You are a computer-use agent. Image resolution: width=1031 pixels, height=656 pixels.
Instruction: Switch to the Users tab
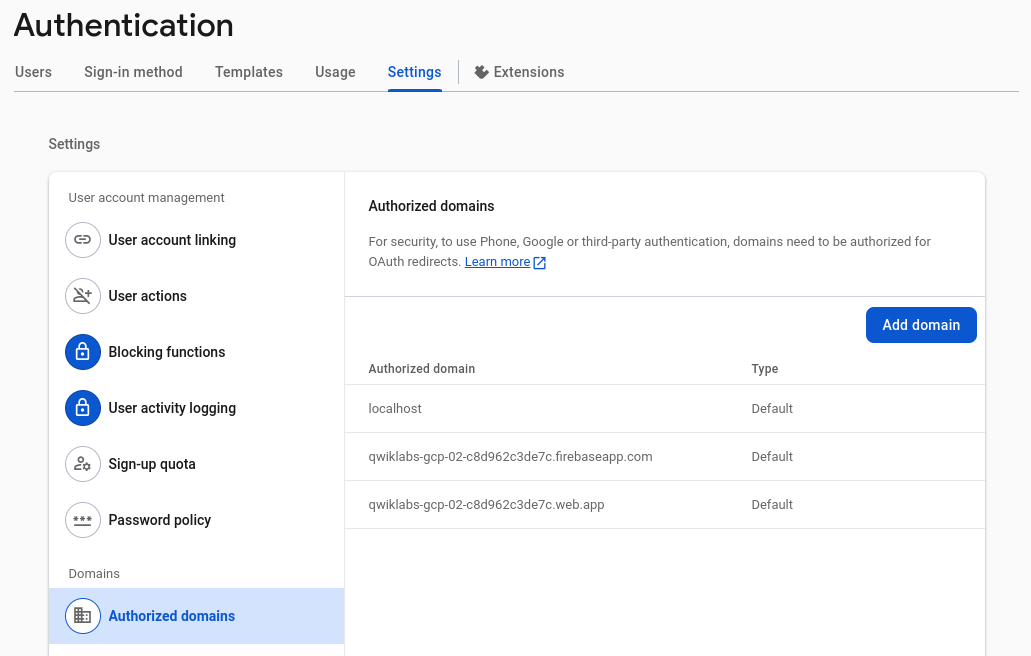coord(34,72)
